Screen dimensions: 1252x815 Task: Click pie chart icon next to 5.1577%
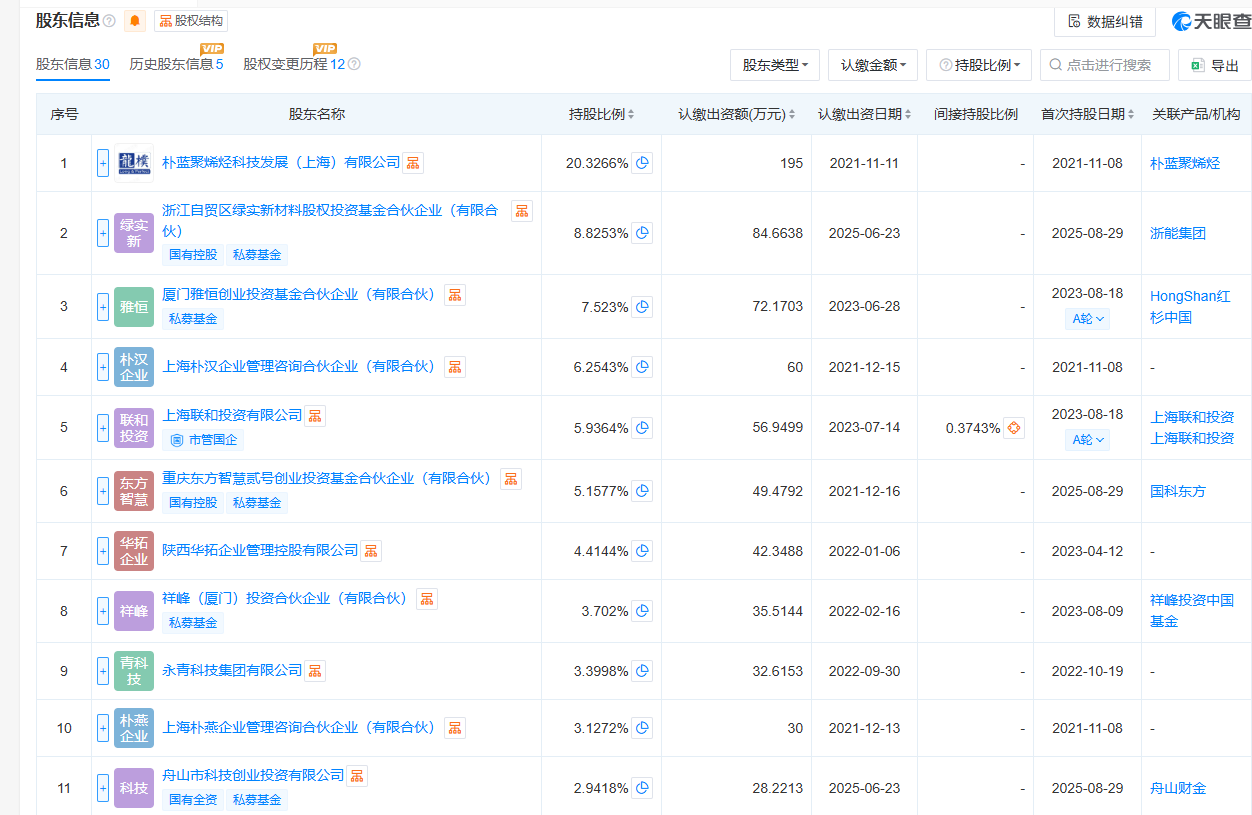pos(642,491)
